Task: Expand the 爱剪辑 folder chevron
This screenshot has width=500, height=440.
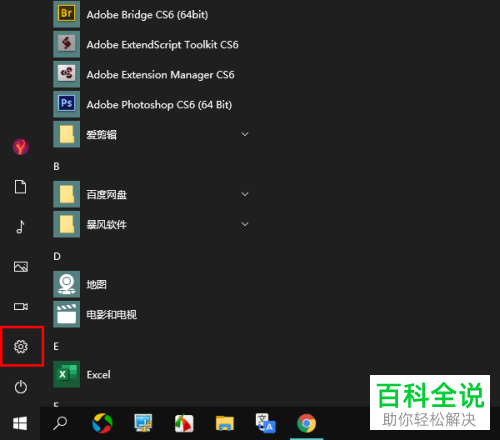Action: [245, 134]
